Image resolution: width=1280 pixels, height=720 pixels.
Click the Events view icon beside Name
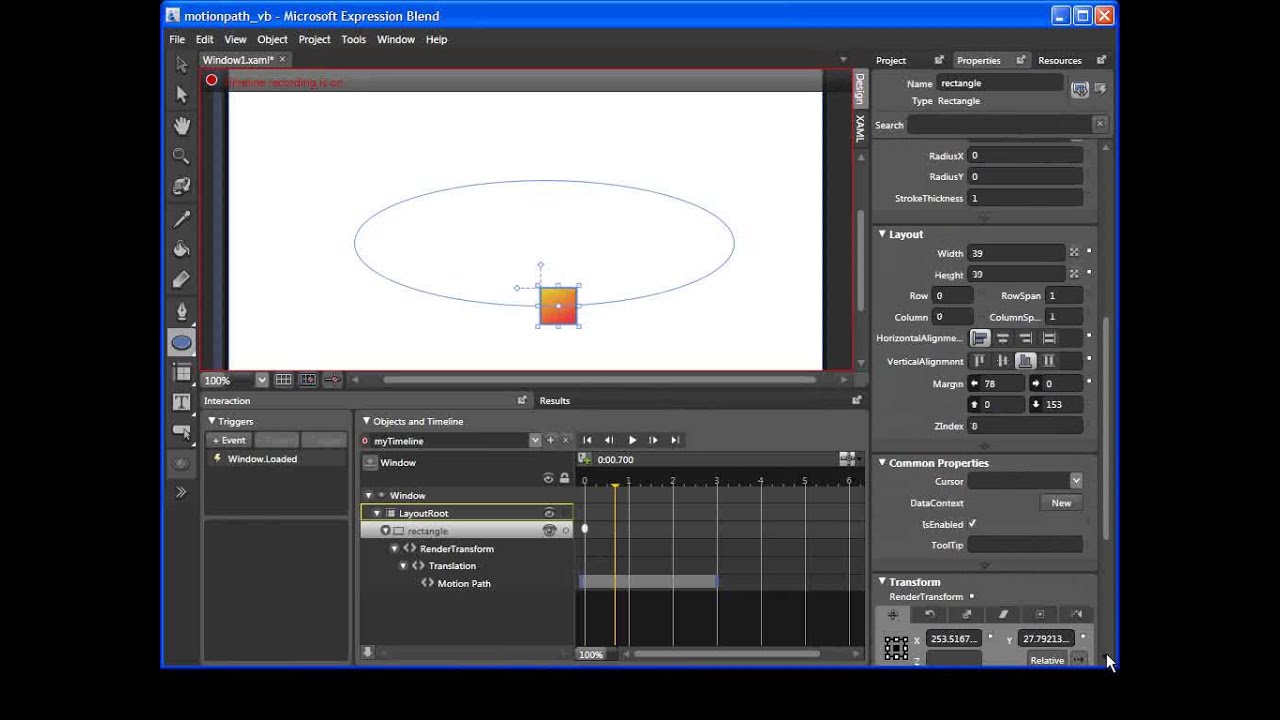pyautogui.click(x=1101, y=89)
